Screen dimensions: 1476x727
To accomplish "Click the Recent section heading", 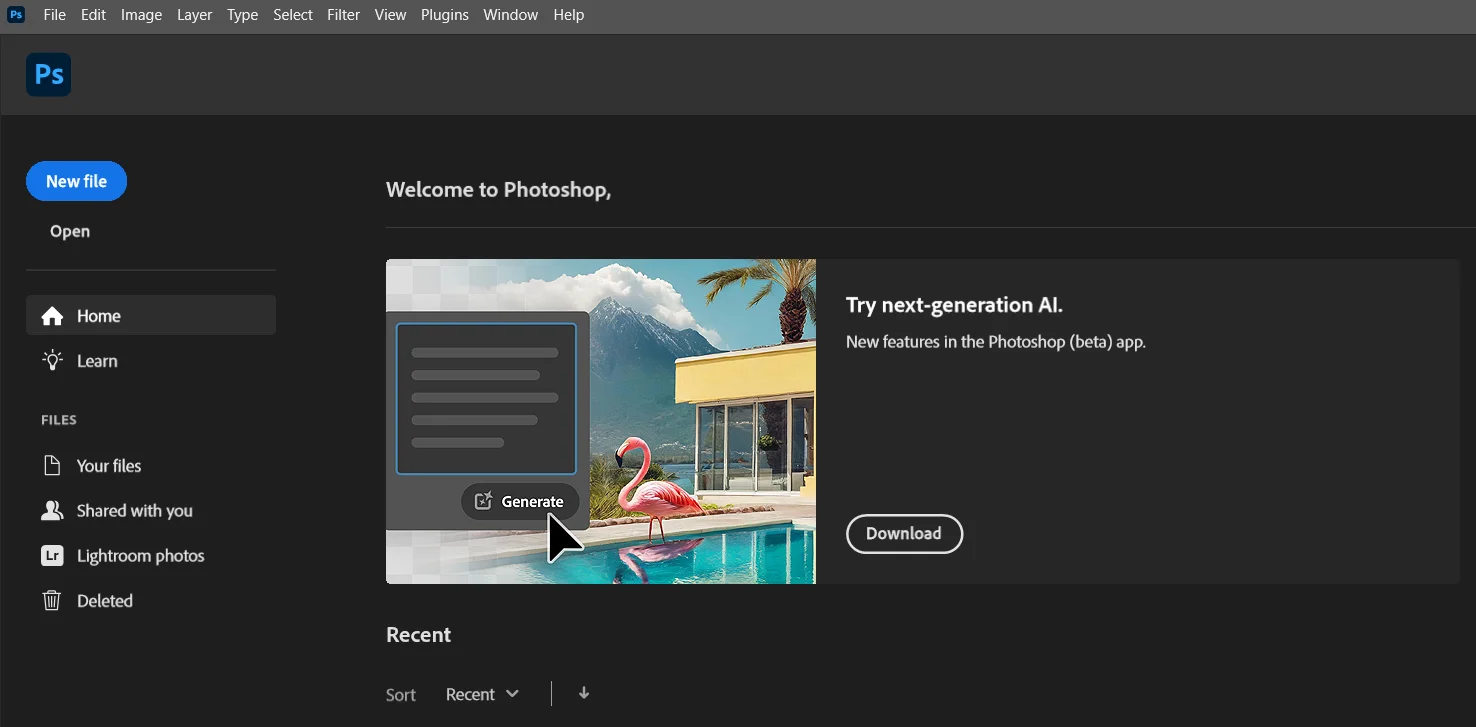I will tap(418, 635).
